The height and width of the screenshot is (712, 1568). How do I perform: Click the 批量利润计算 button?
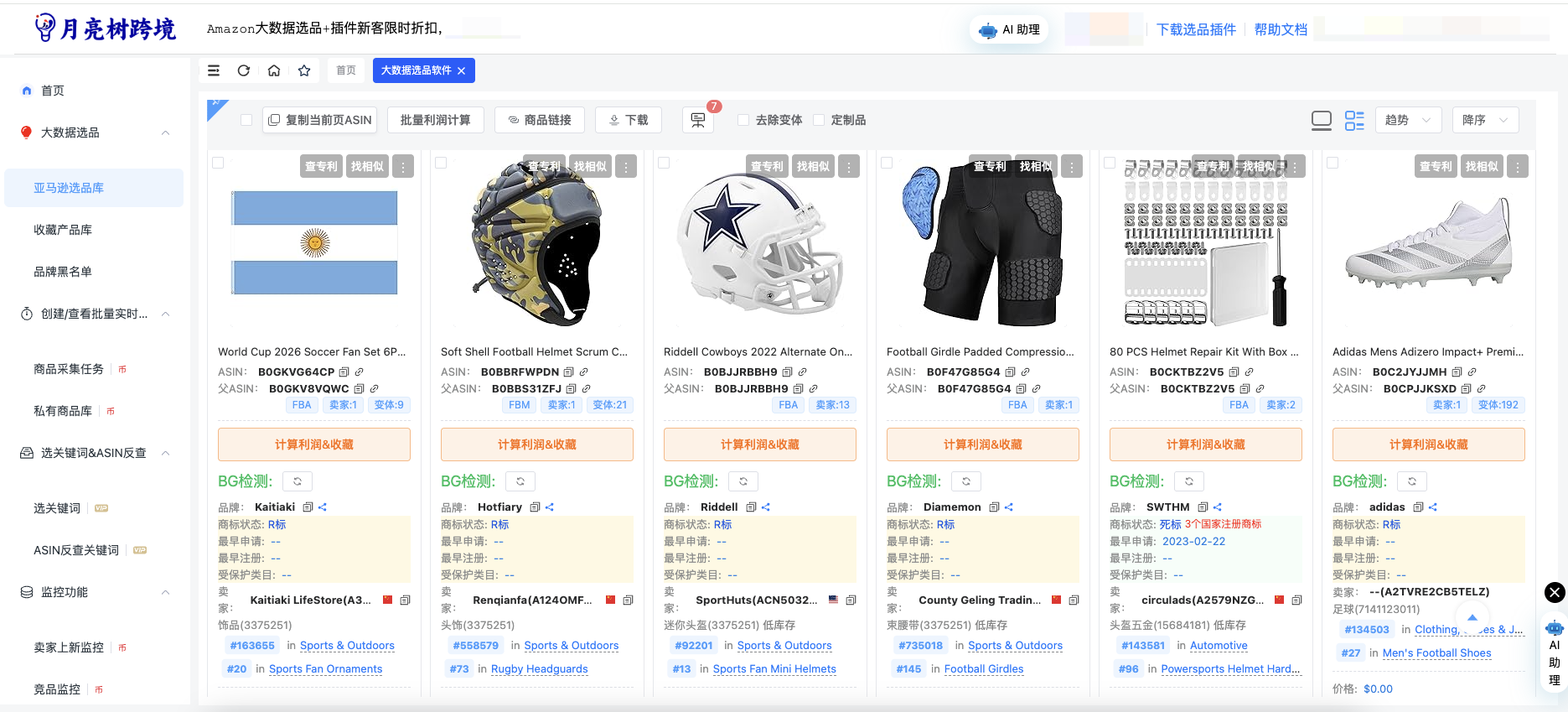(x=436, y=120)
